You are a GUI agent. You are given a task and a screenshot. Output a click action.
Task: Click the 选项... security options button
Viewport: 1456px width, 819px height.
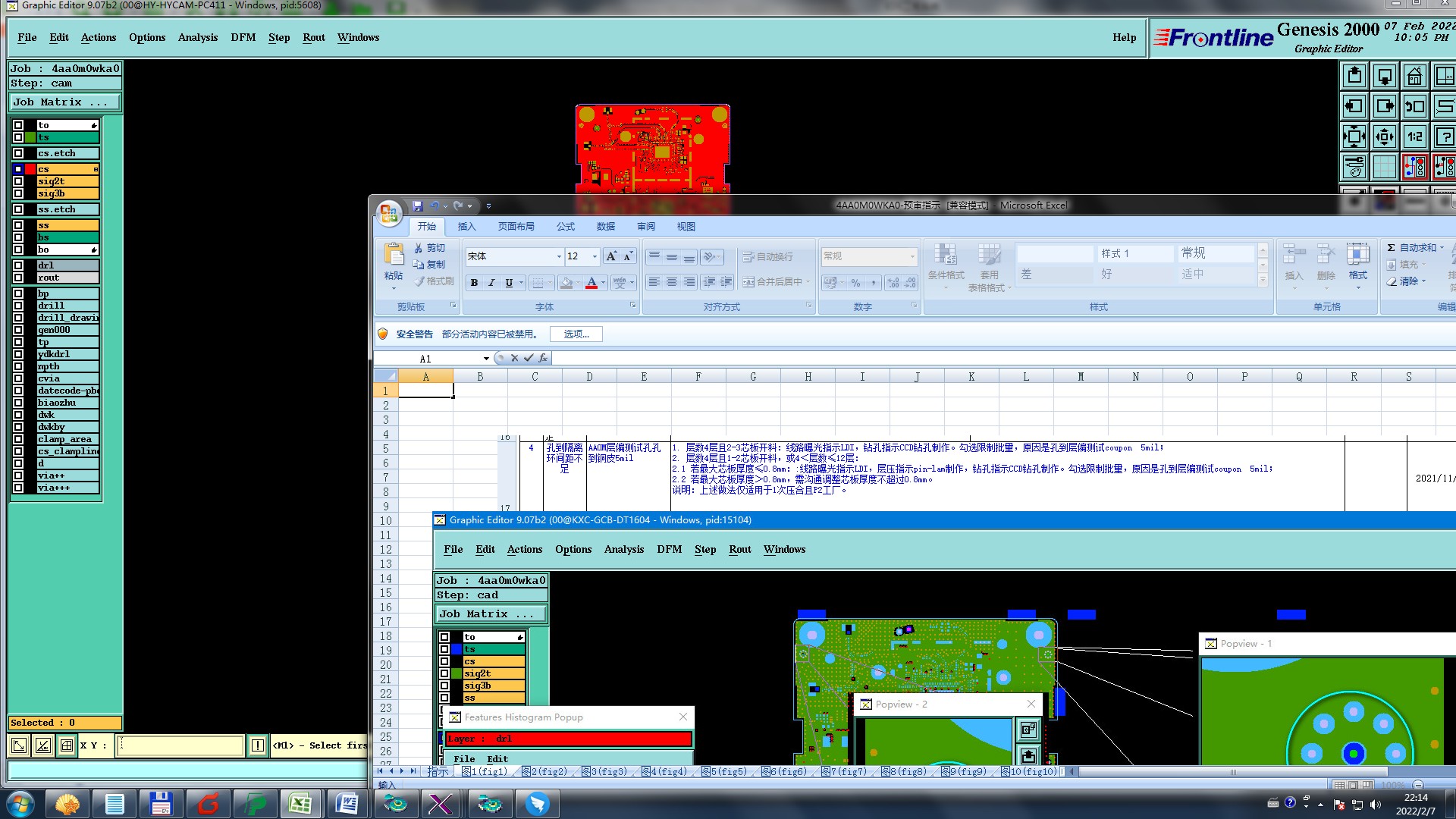pyautogui.click(x=576, y=334)
